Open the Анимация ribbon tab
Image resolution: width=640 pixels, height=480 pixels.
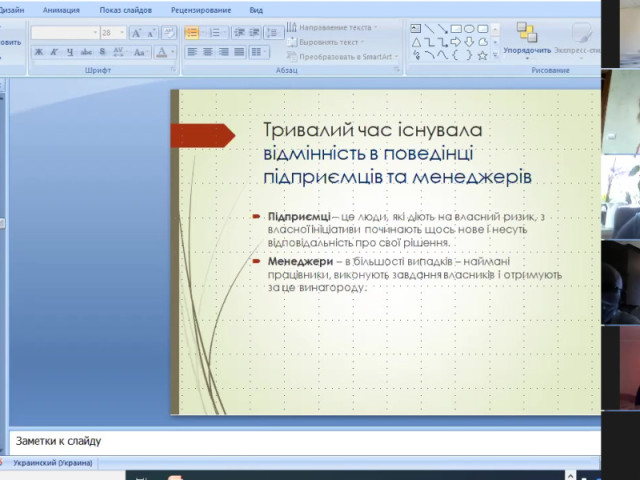[x=62, y=9]
